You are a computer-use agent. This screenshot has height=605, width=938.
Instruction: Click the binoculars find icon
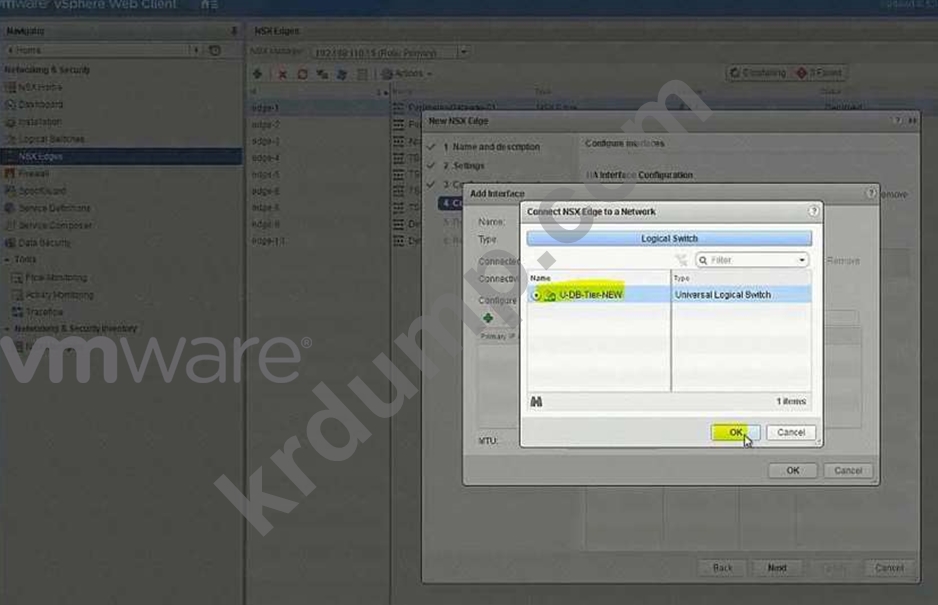[x=536, y=402]
